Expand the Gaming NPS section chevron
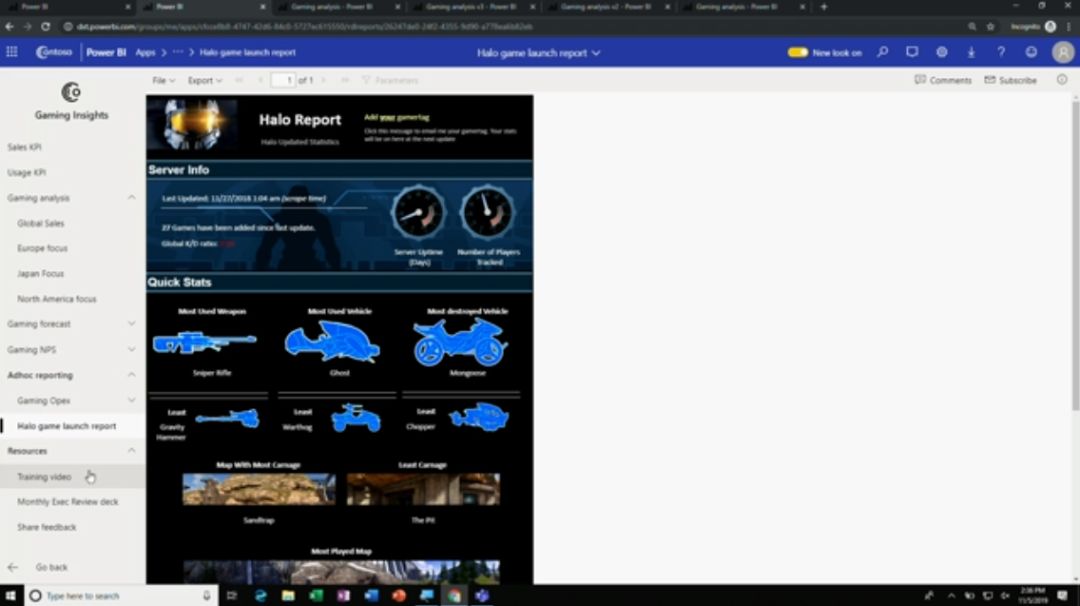Image resolution: width=1080 pixels, height=606 pixels. pos(131,349)
